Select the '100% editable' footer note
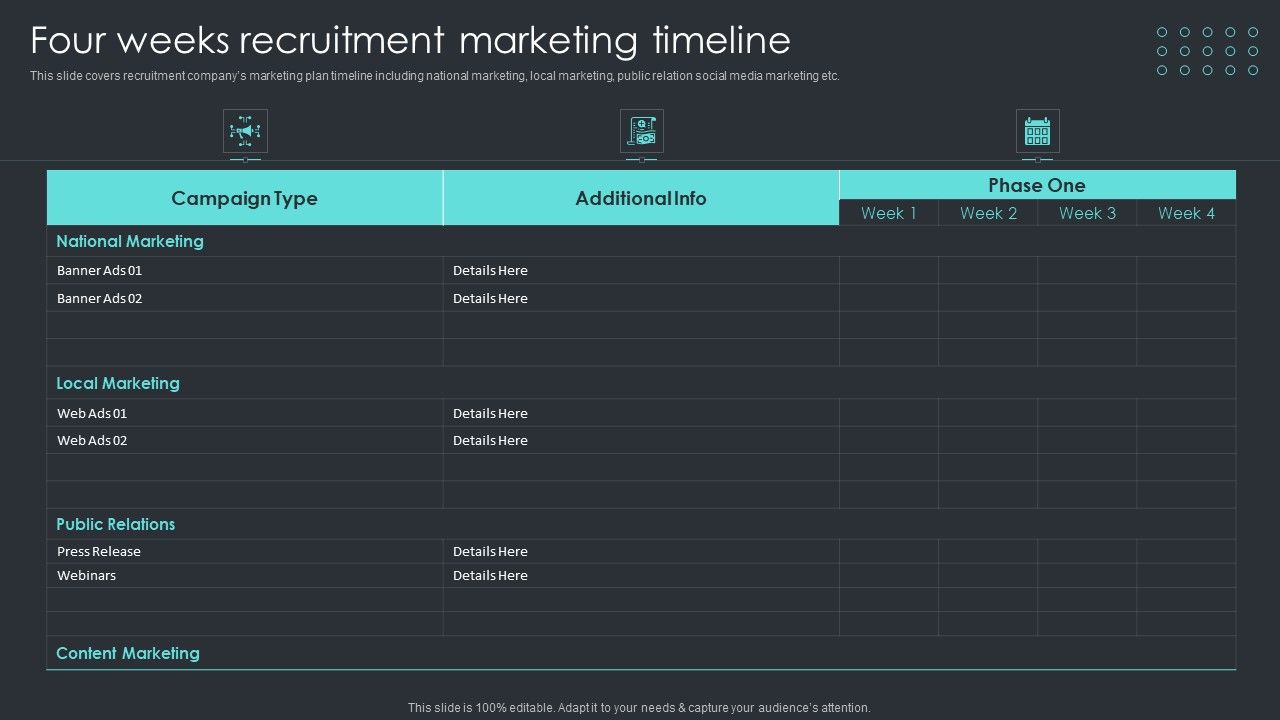The image size is (1280, 720). click(x=639, y=707)
